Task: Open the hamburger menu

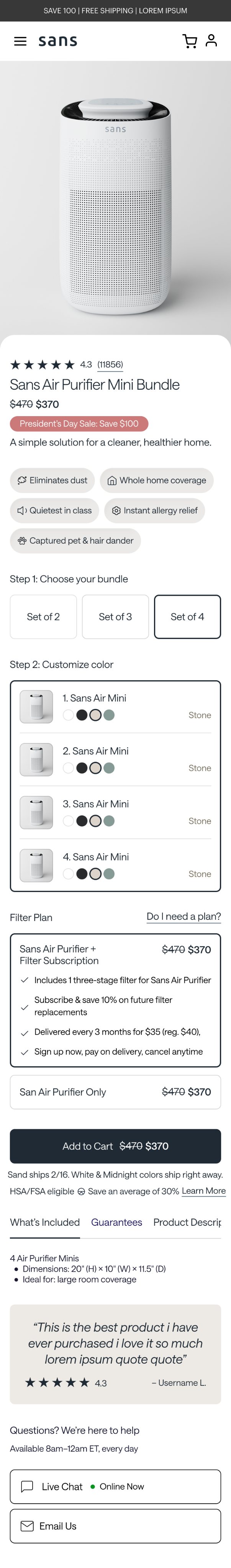Action: coord(20,41)
